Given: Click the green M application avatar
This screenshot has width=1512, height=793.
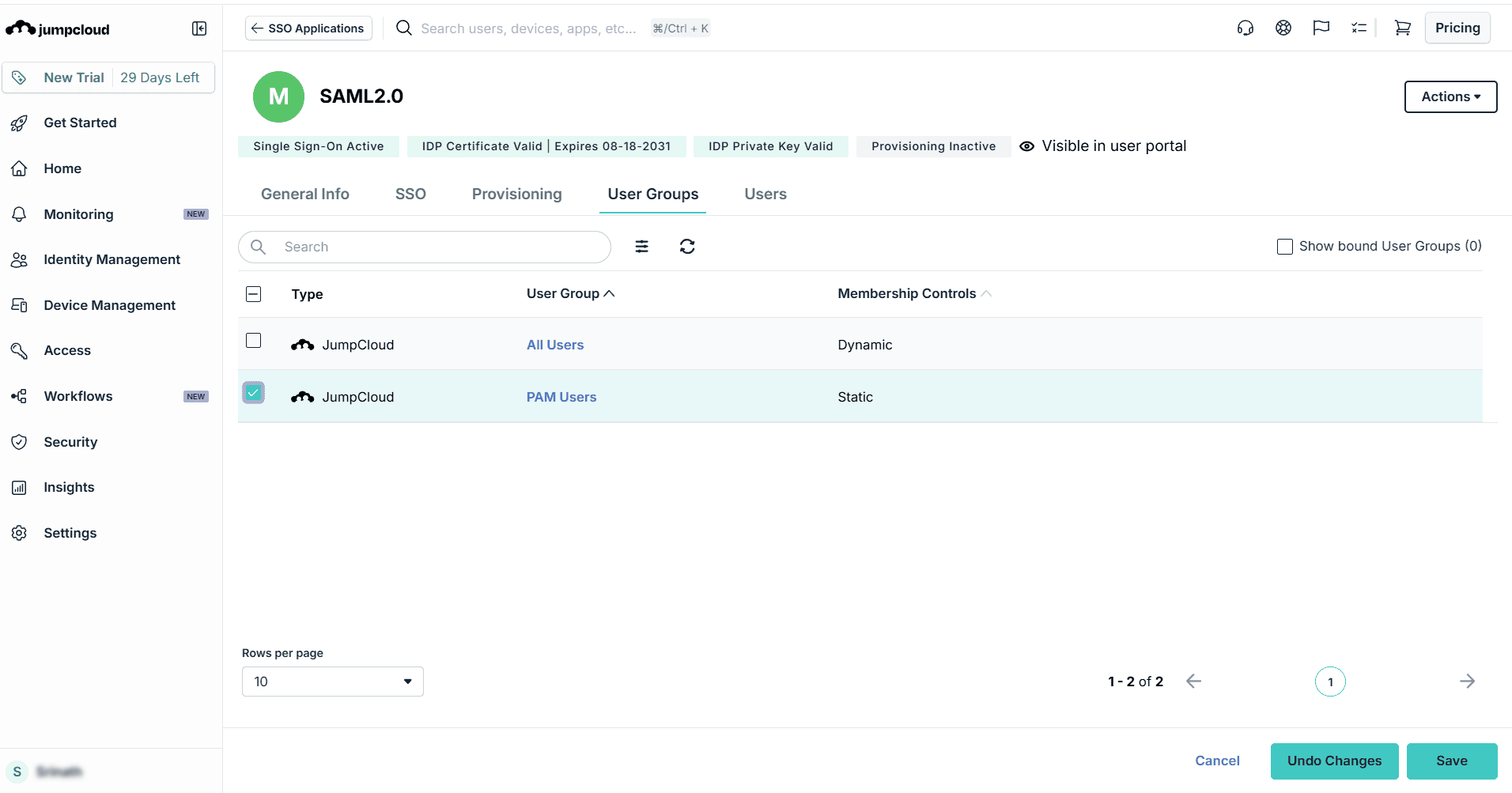Looking at the screenshot, I should [x=278, y=96].
